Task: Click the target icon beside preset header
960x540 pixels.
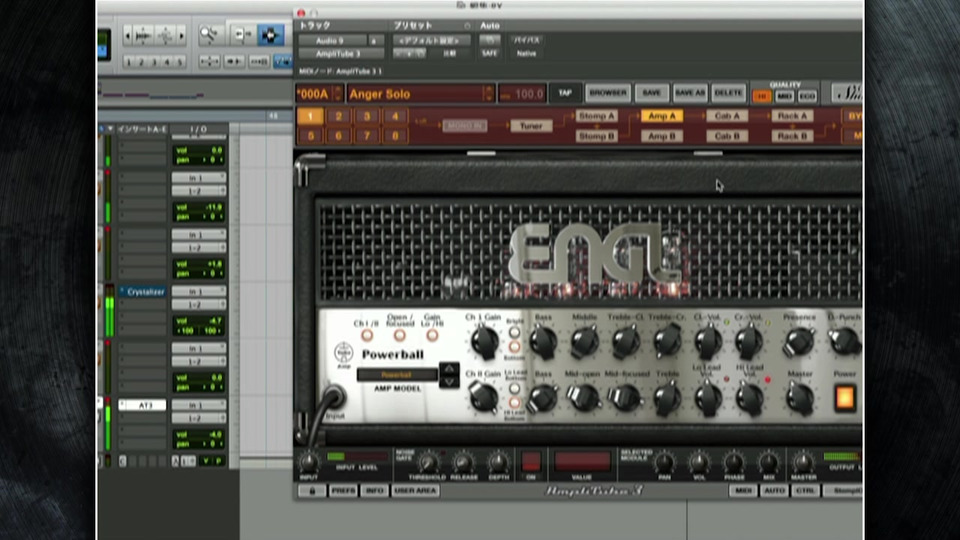Action: [467, 26]
